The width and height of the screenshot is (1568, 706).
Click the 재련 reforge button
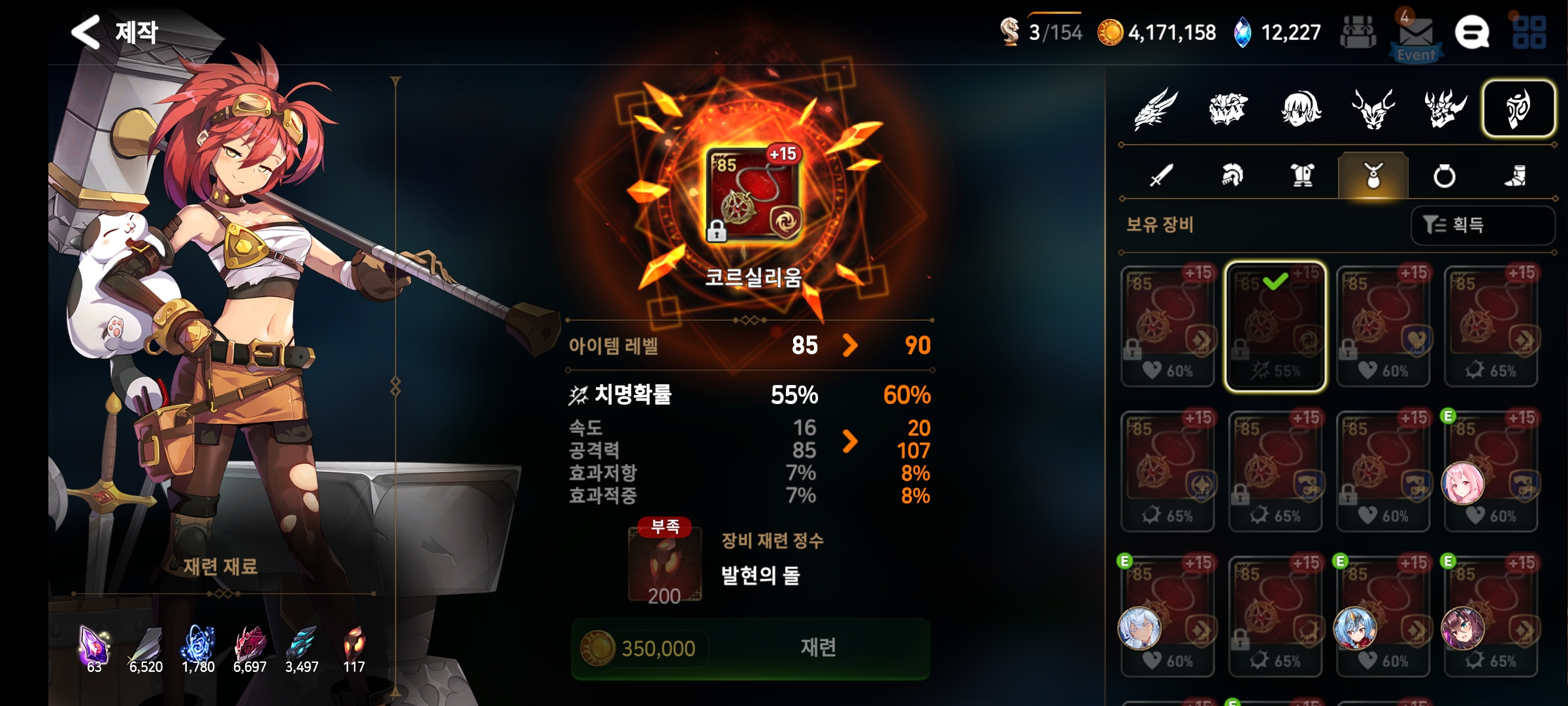tap(751, 648)
